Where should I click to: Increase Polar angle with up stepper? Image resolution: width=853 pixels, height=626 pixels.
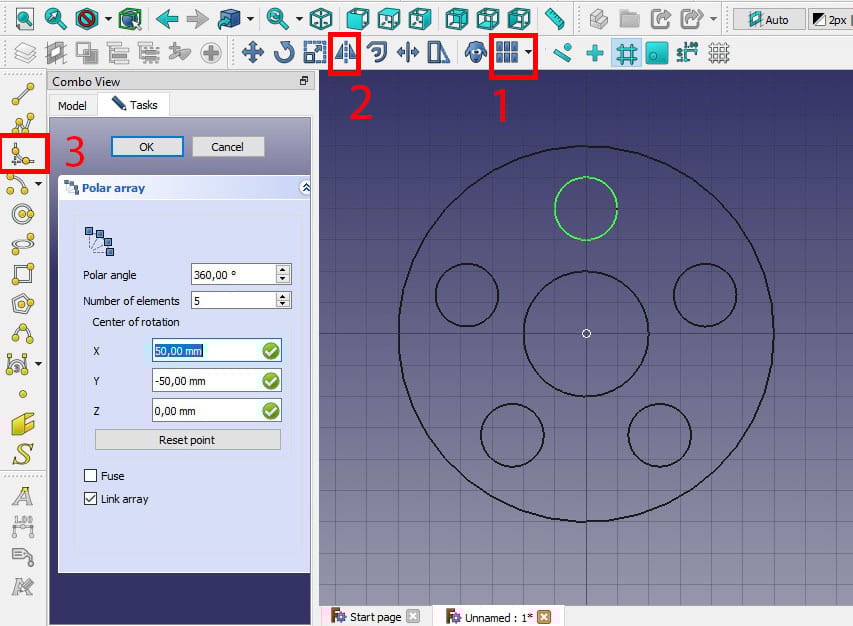282,270
